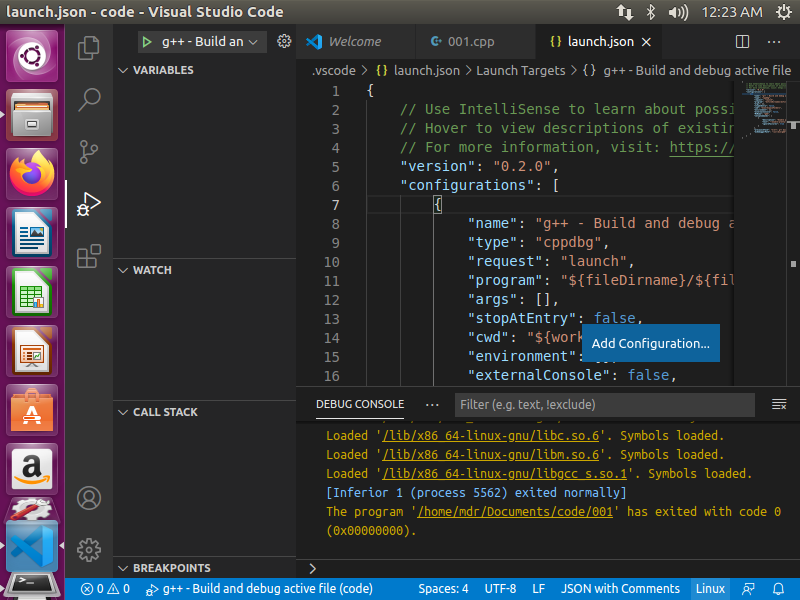The width and height of the screenshot is (800, 600).
Task: Start debugging with green play button
Action: pyautogui.click(x=147, y=42)
